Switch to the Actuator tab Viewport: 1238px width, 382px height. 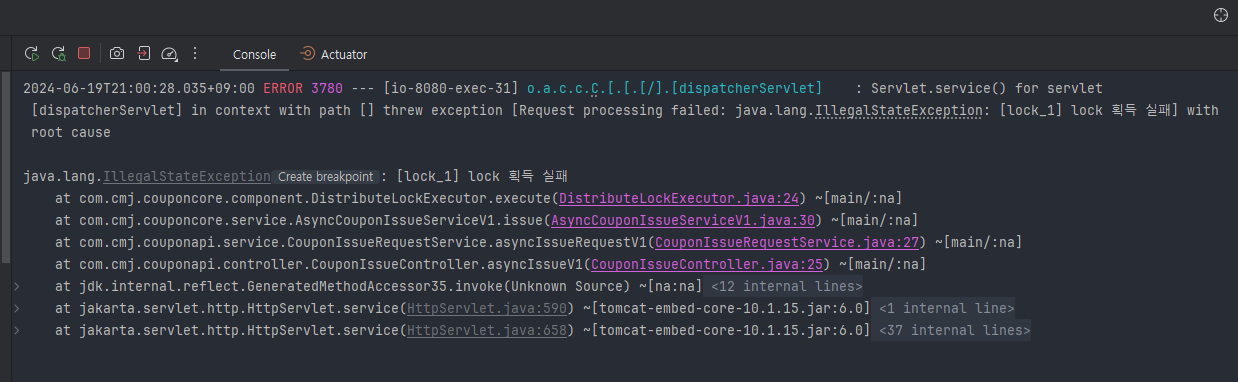(x=334, y=54)
